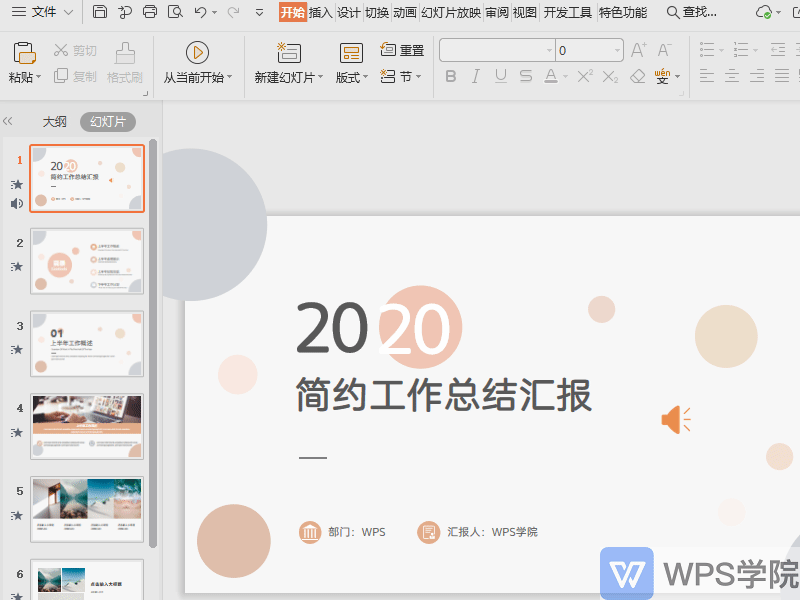Click the Cut (剪切) icon
Image resolution: width=800 pixels, height=600 pixels.
click(x=61, y=50)
